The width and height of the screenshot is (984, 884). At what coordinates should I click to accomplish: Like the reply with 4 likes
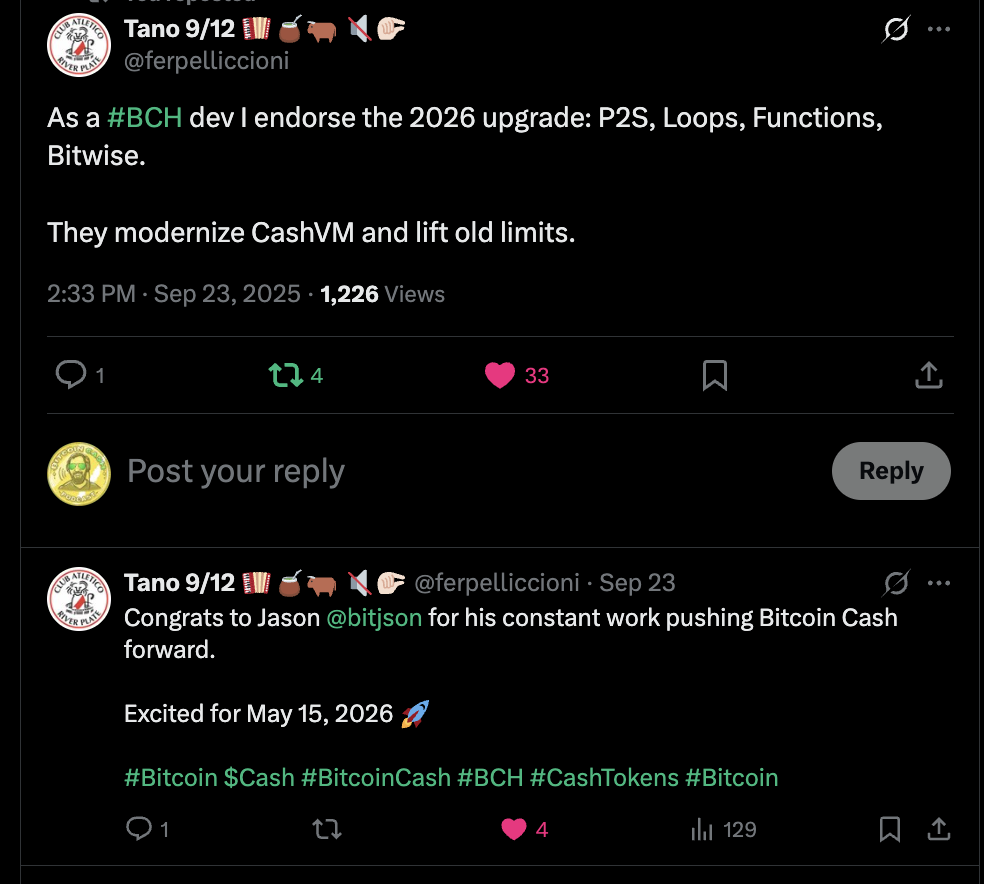(x=514, y=829)
